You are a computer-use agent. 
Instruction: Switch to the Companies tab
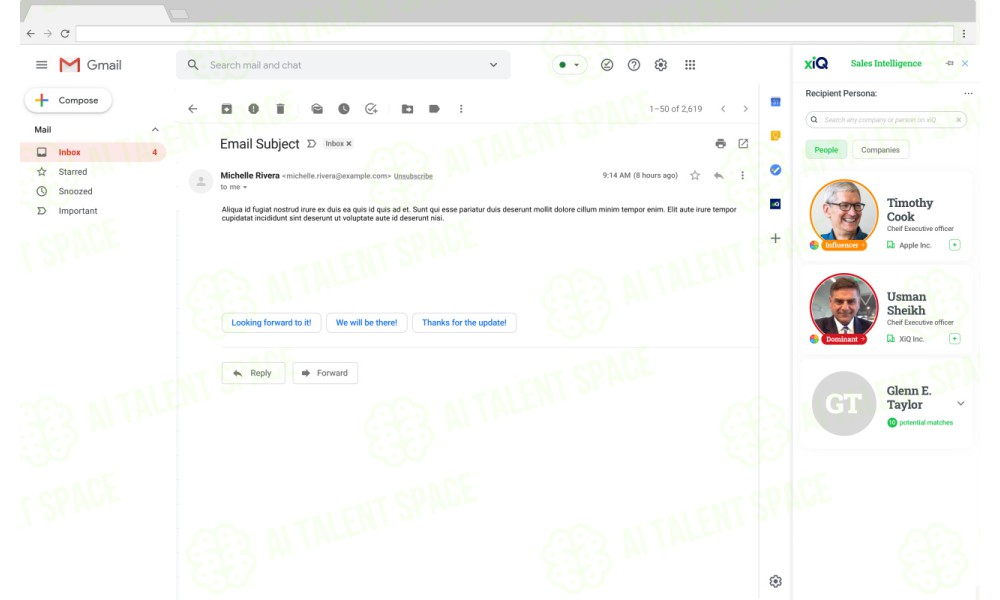pyautogui.click(x=880, y=150)
